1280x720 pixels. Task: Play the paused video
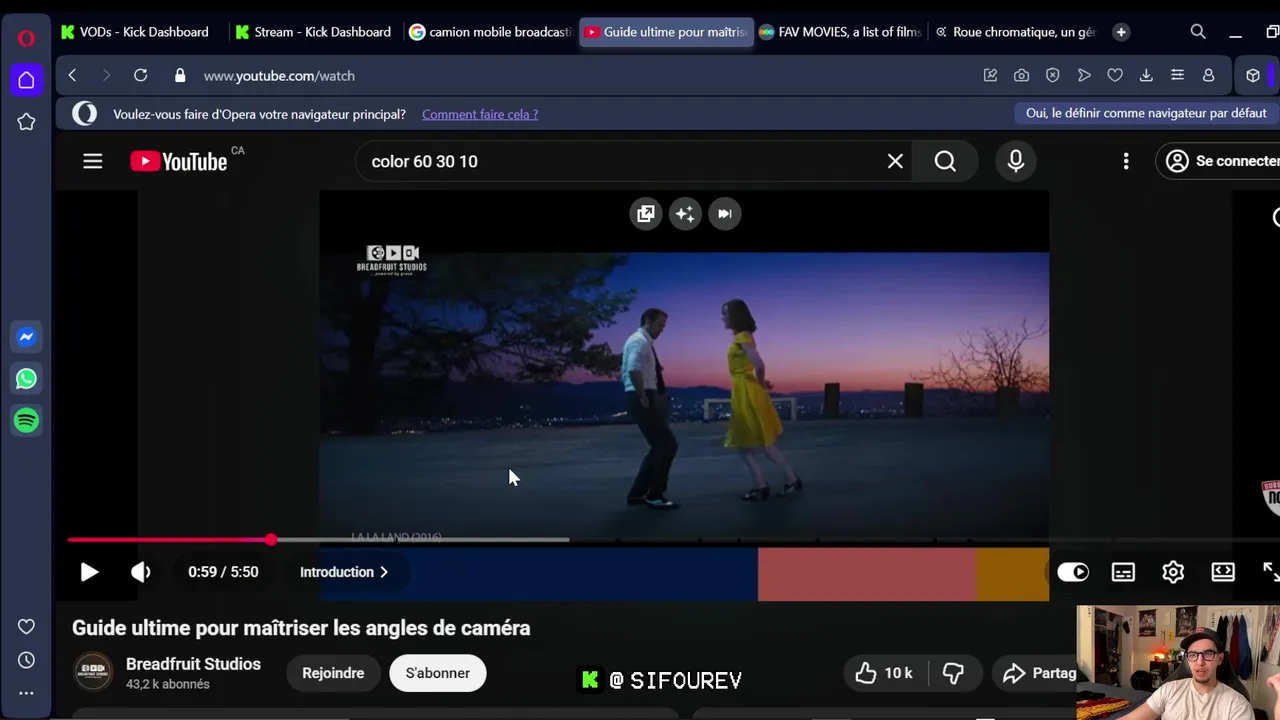pyautogui.click(x=89, y=572)
